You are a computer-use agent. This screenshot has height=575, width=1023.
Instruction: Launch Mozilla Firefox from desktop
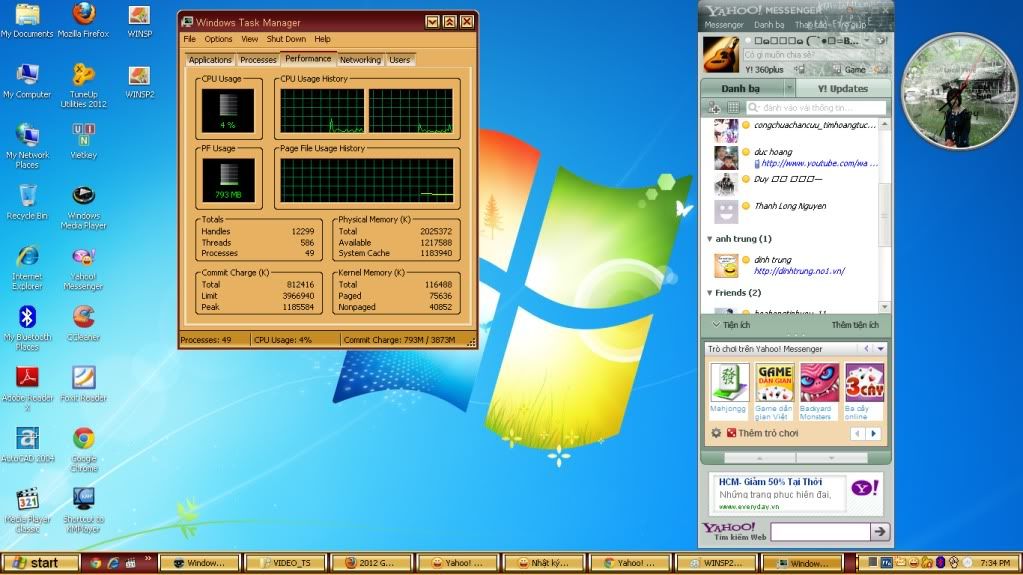(83, 21)
